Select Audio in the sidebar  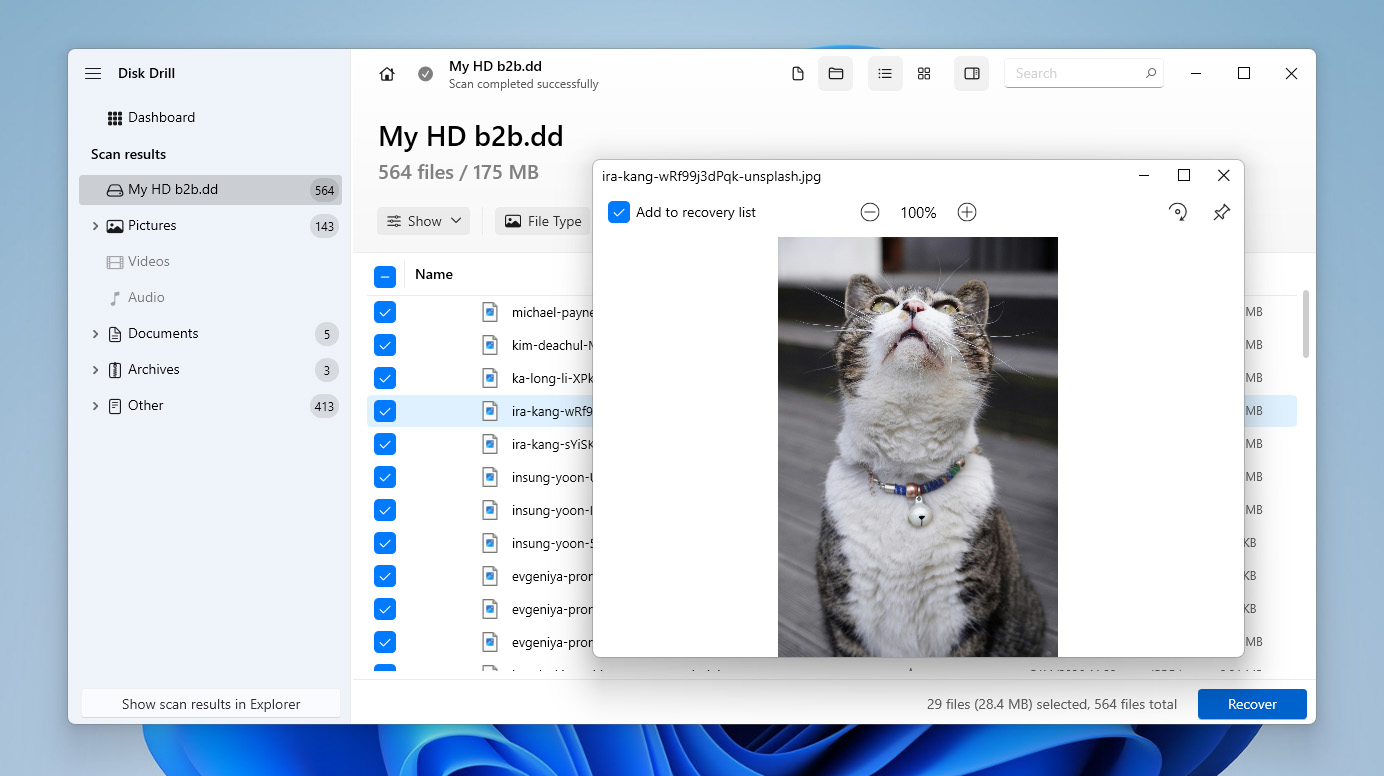tap(146, 298)
